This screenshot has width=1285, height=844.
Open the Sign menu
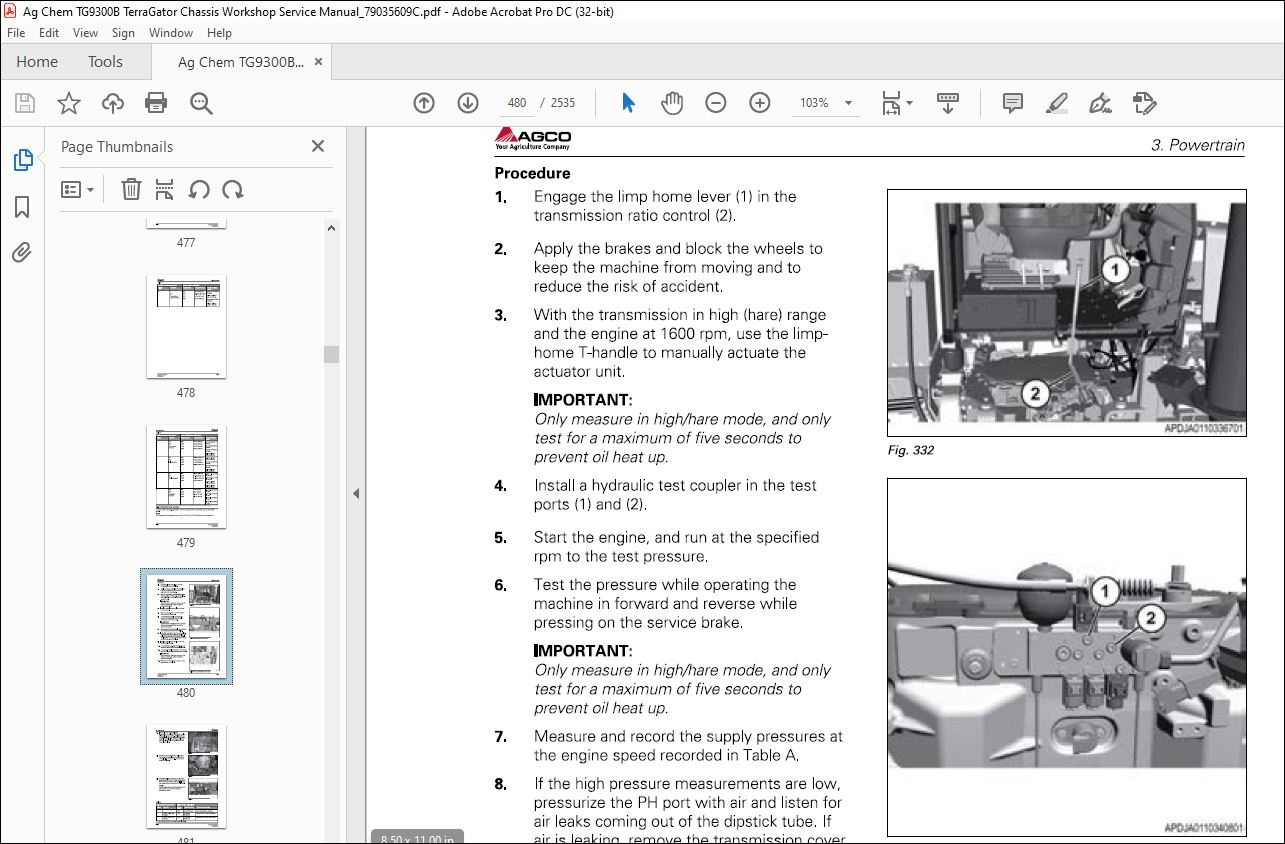coord(123,33)
